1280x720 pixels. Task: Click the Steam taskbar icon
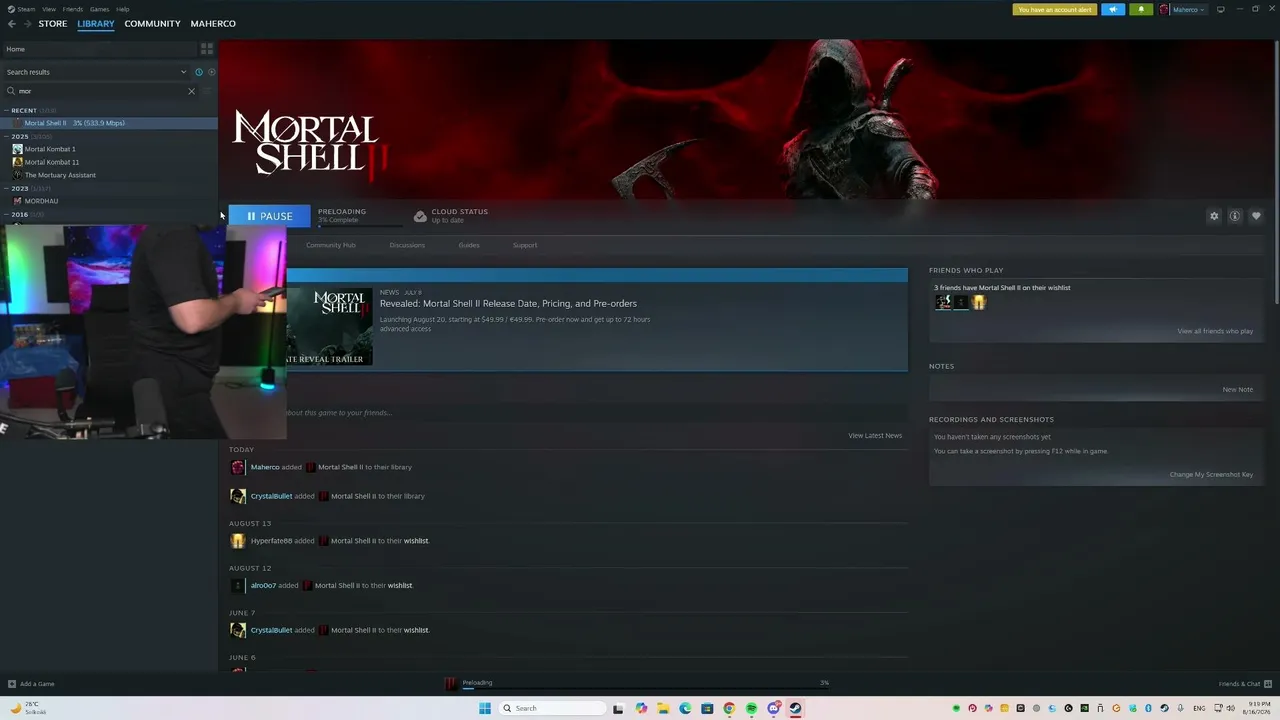pos(795,708)
